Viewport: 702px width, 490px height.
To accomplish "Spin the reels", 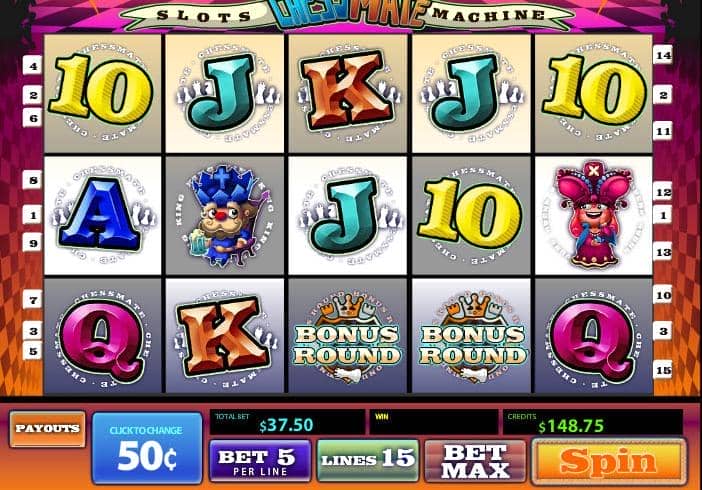I will pyautogui.click(x=608, y=462).
